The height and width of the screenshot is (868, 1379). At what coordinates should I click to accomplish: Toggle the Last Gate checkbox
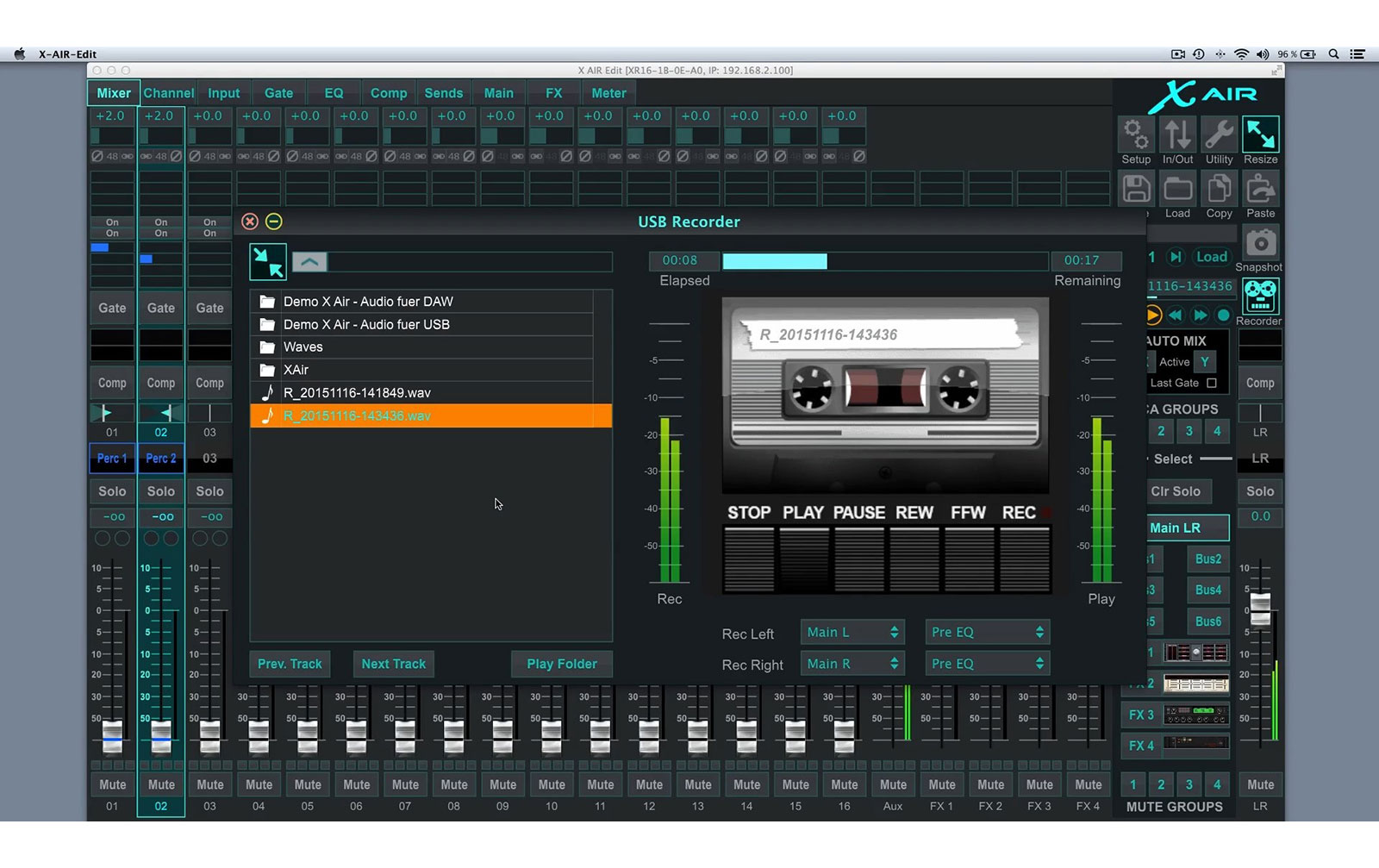pyautogui.click(x=1212, y=383)
